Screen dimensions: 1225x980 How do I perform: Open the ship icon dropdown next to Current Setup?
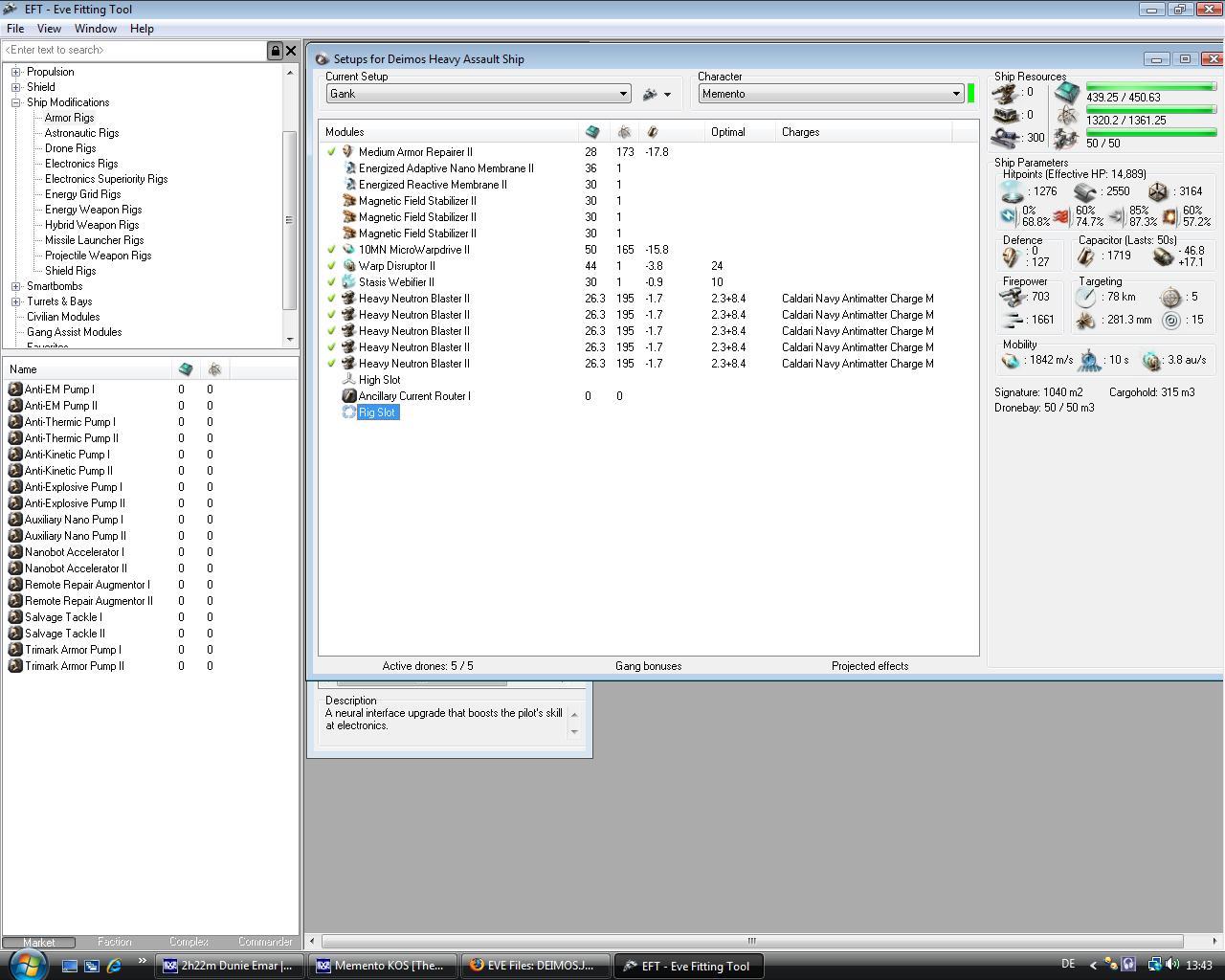pyautogui.click(x=657, y=94)
